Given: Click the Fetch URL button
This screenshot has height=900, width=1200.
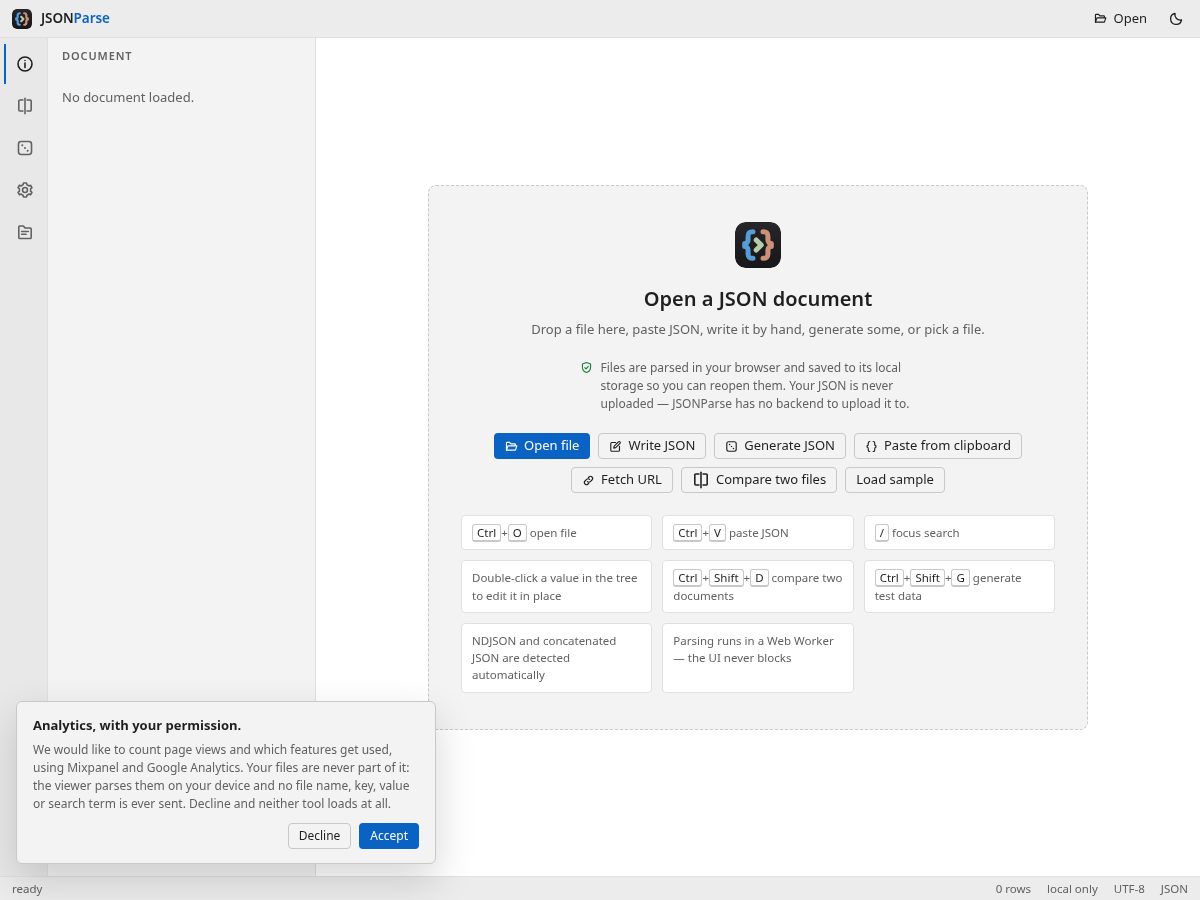Looking at the screenshot, I should (622, 480).
